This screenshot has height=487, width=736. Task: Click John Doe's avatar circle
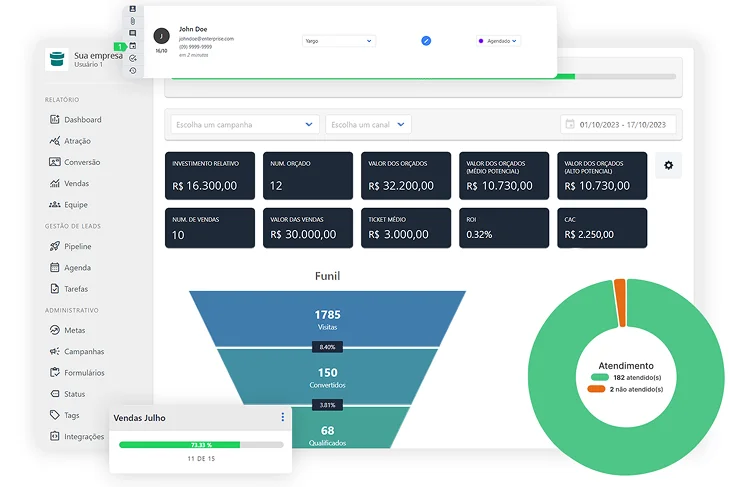(x=161, y=36)
